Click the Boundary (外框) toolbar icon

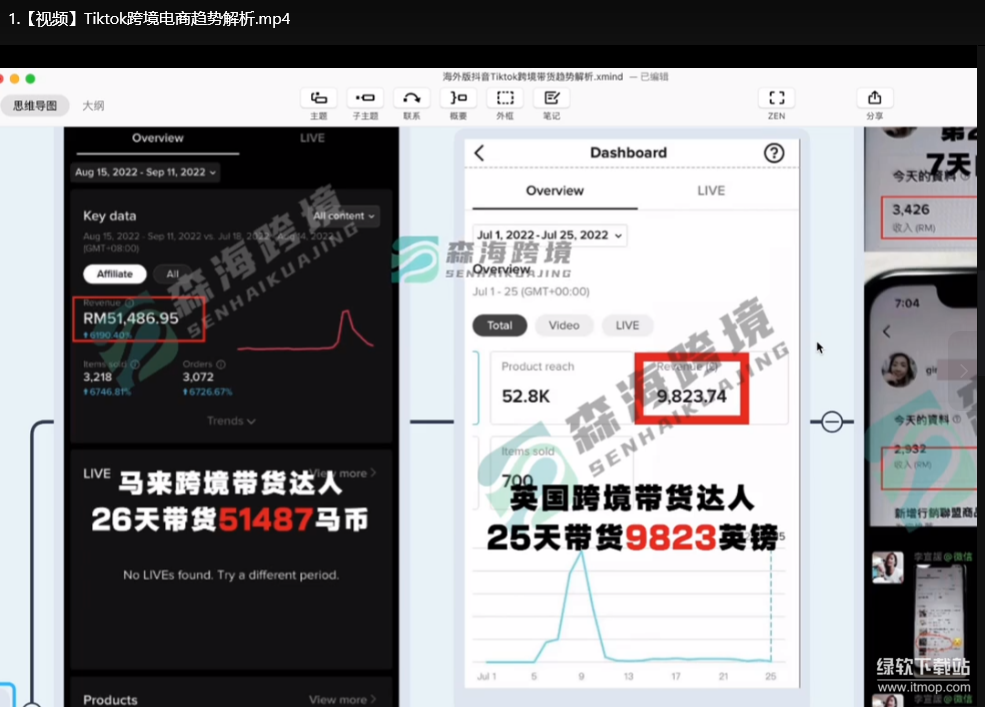click(x=505, y=98)
